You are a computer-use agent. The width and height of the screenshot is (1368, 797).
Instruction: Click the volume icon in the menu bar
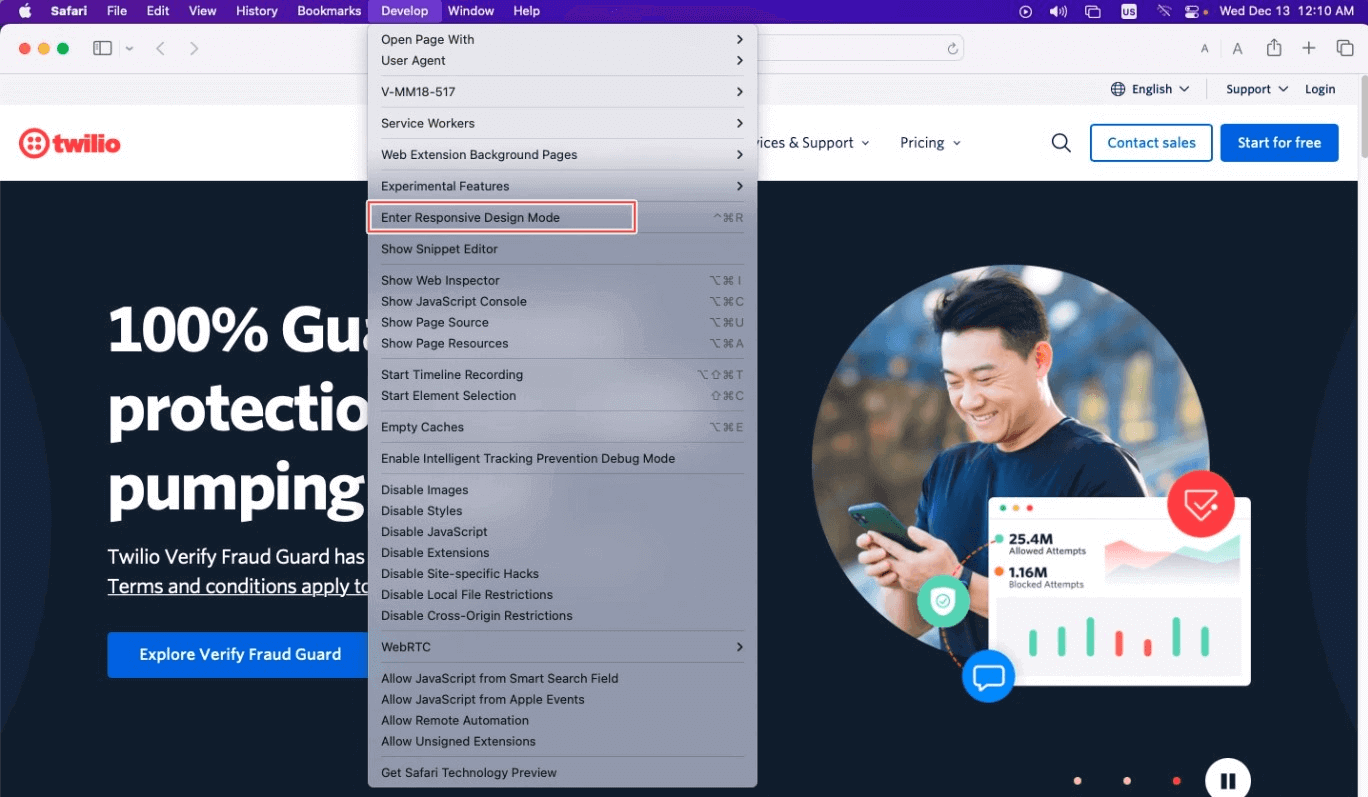[1058, 11]
